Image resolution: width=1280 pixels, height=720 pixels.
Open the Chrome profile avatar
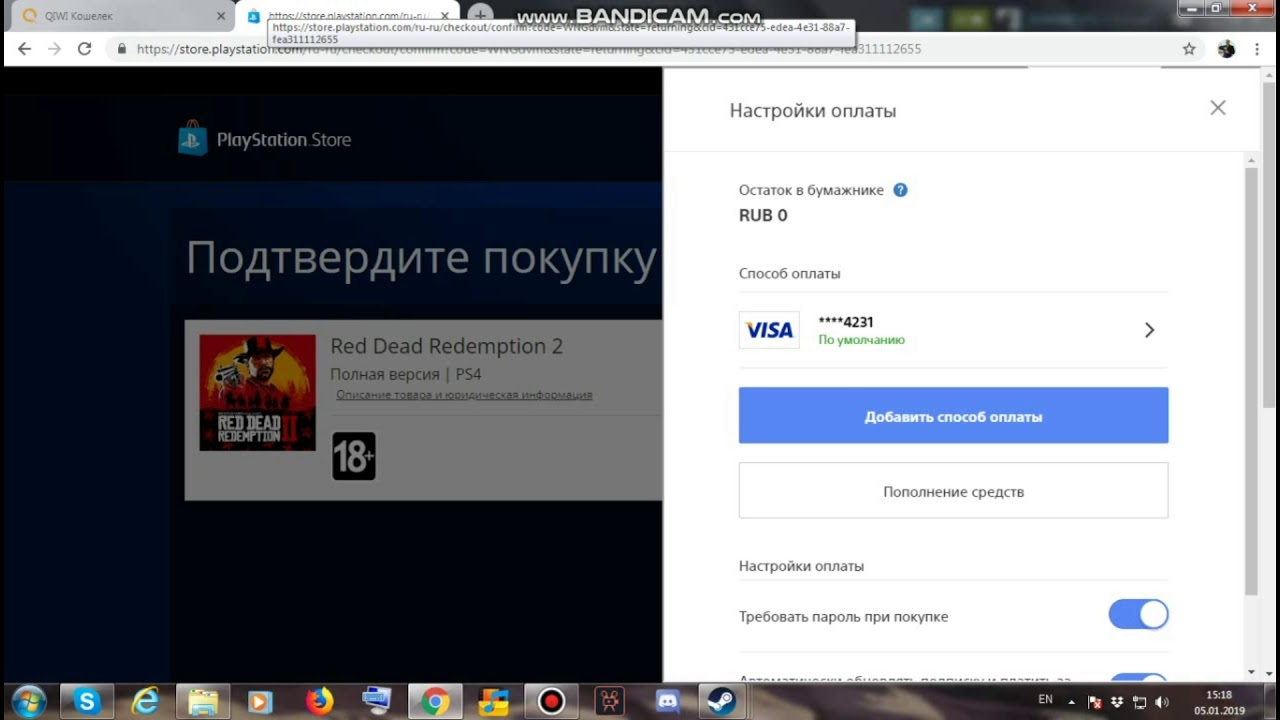click(x=1226, y=49)
